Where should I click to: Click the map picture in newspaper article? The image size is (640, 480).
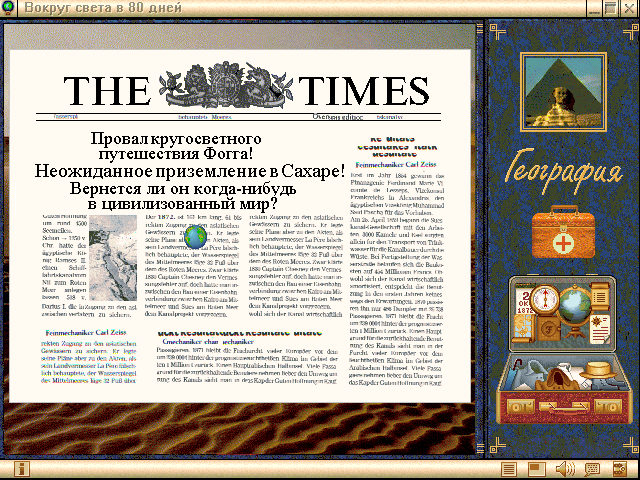coord(113,258)
